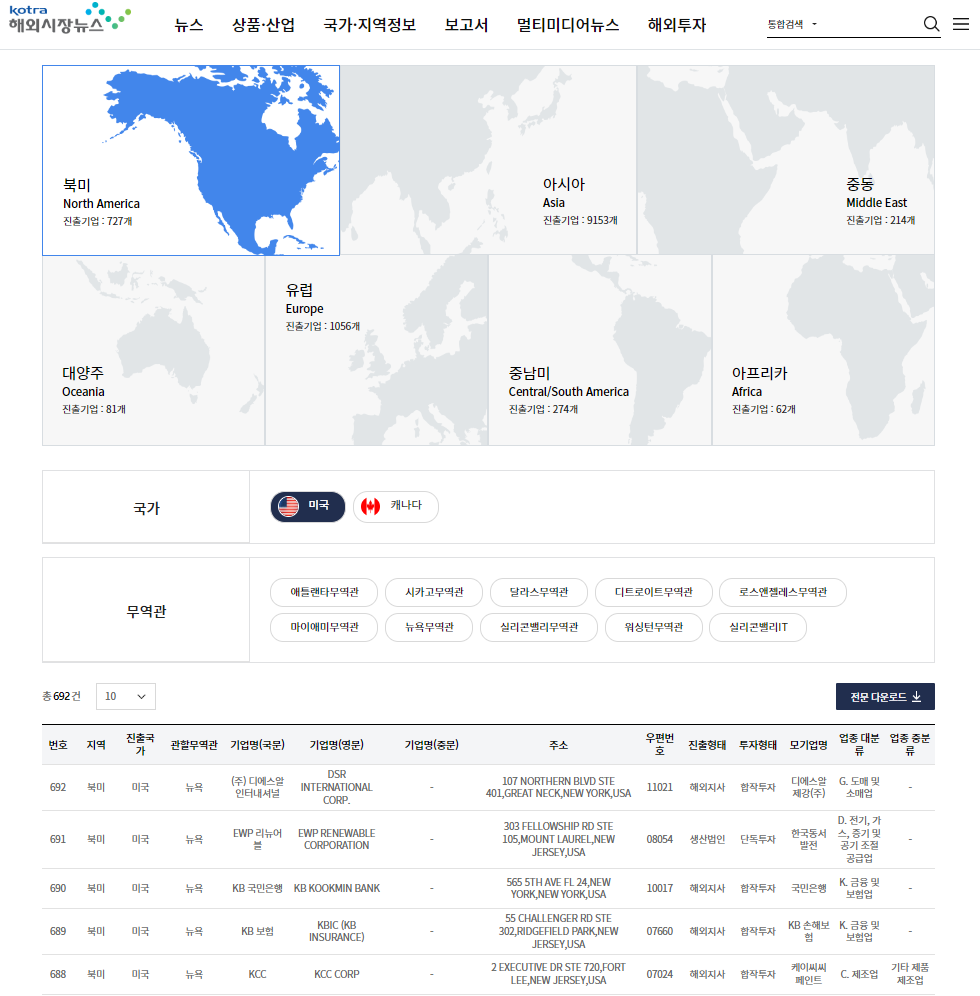The image size is (980, 996).
Task: Click the 한국동서발전 parent company cell
Action: [809, 839]
